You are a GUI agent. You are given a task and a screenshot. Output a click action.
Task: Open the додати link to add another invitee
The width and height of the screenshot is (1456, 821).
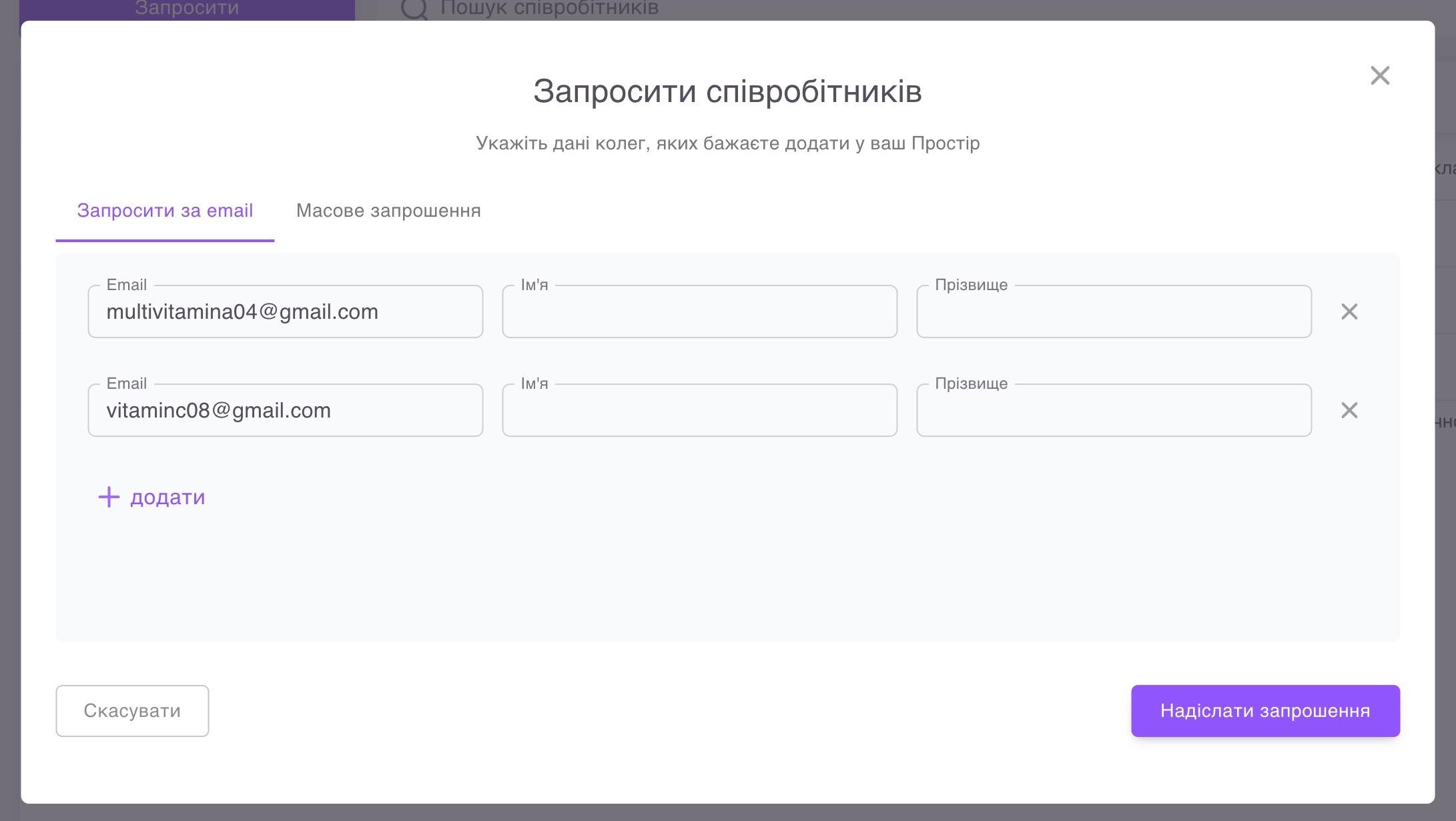167,497
